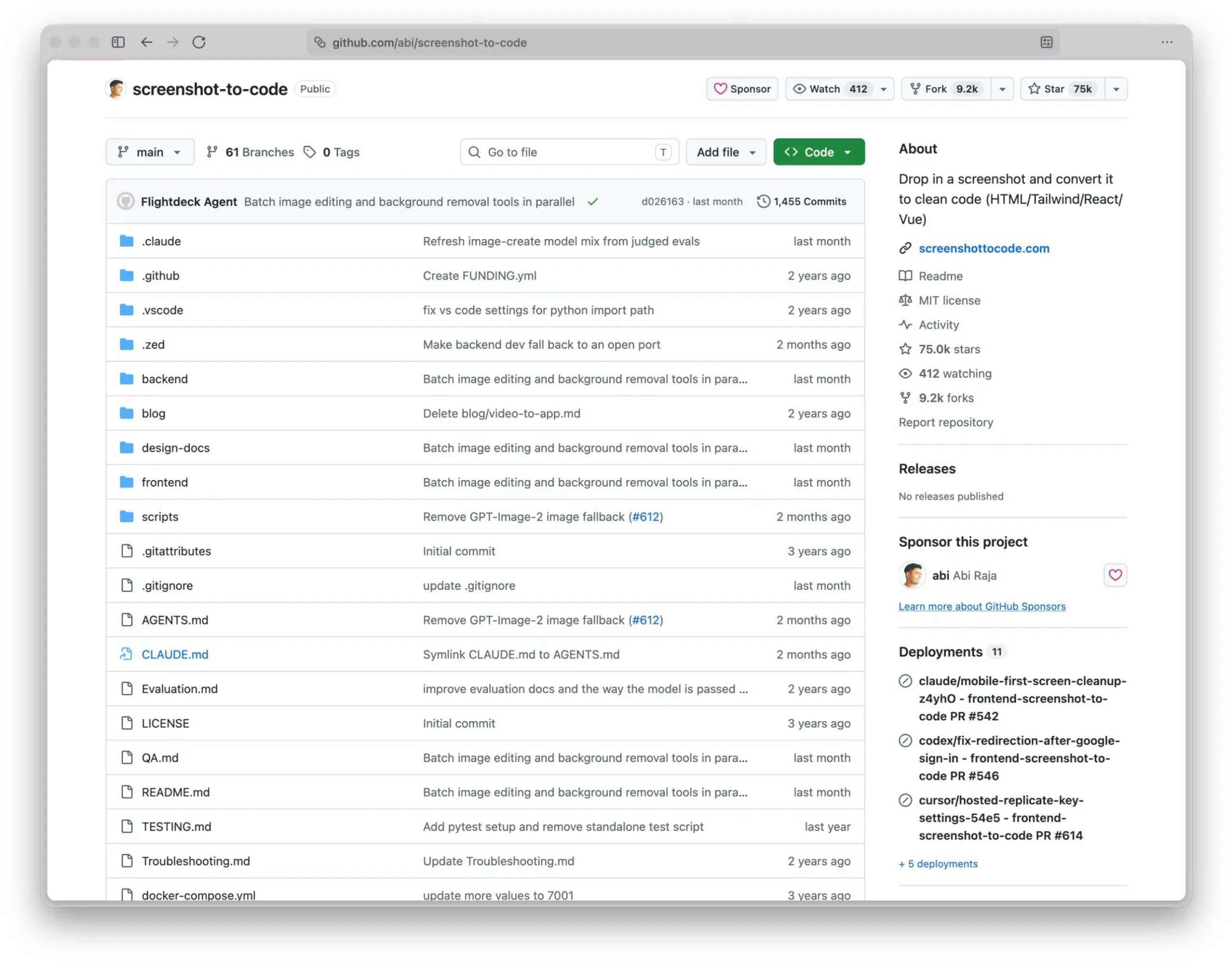Open the main branch selector dropdown
Viewport: 1232px width, 962px height.
click(150, 152)
